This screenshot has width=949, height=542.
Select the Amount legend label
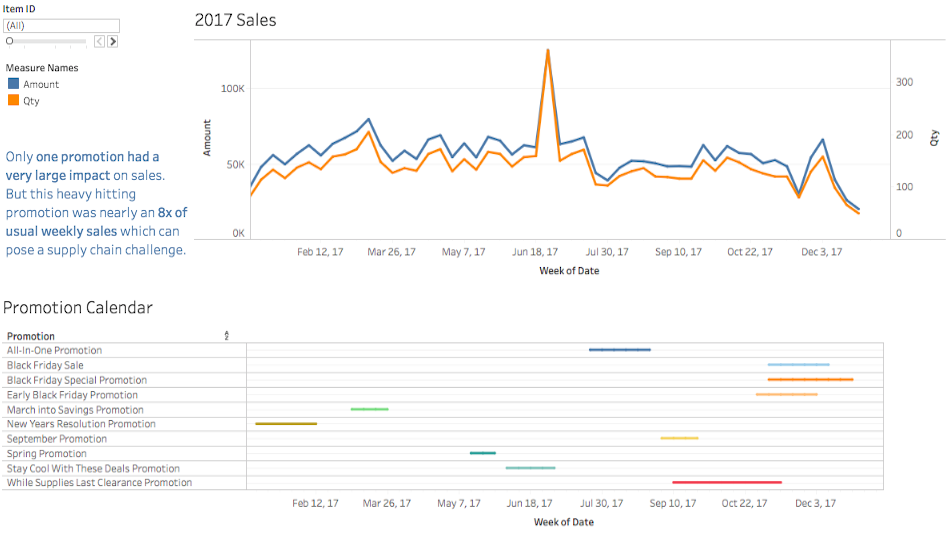pyautogui.click(x=41, y=84)
